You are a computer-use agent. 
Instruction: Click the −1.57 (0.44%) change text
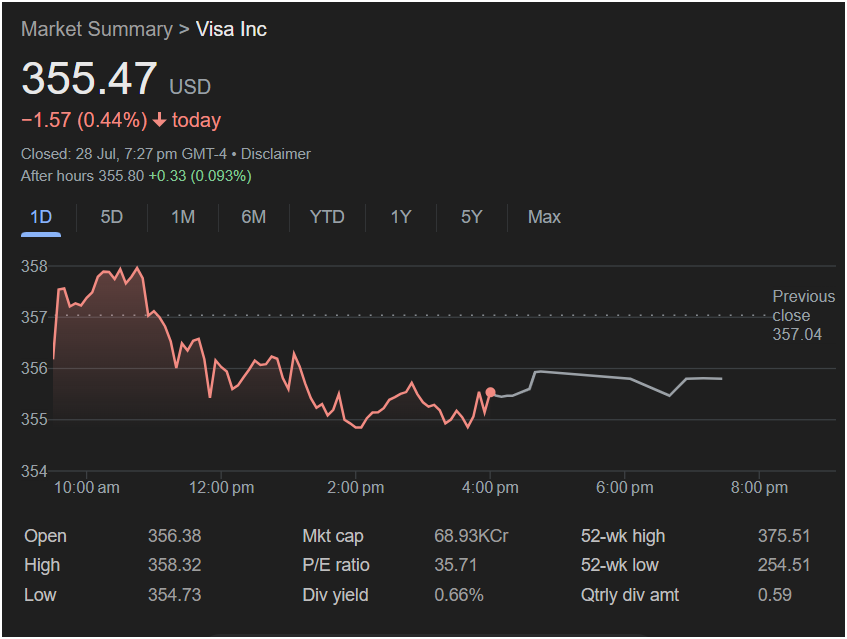tap(84, 120)
